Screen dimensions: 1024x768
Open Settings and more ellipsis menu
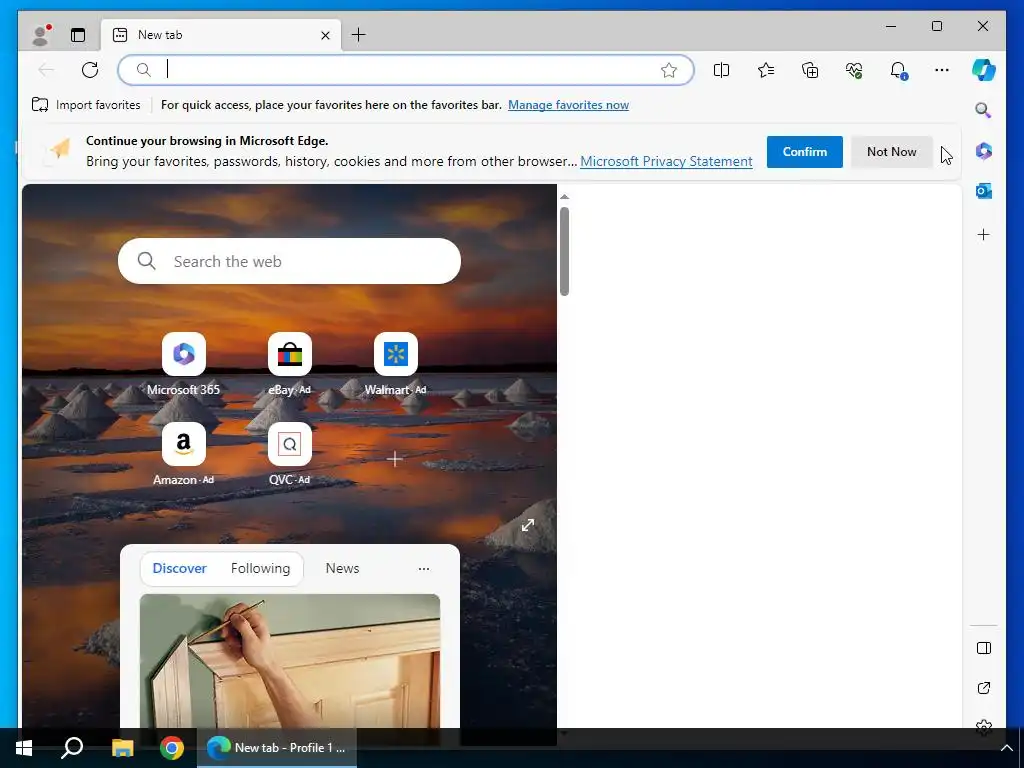(x=942, y=70)
